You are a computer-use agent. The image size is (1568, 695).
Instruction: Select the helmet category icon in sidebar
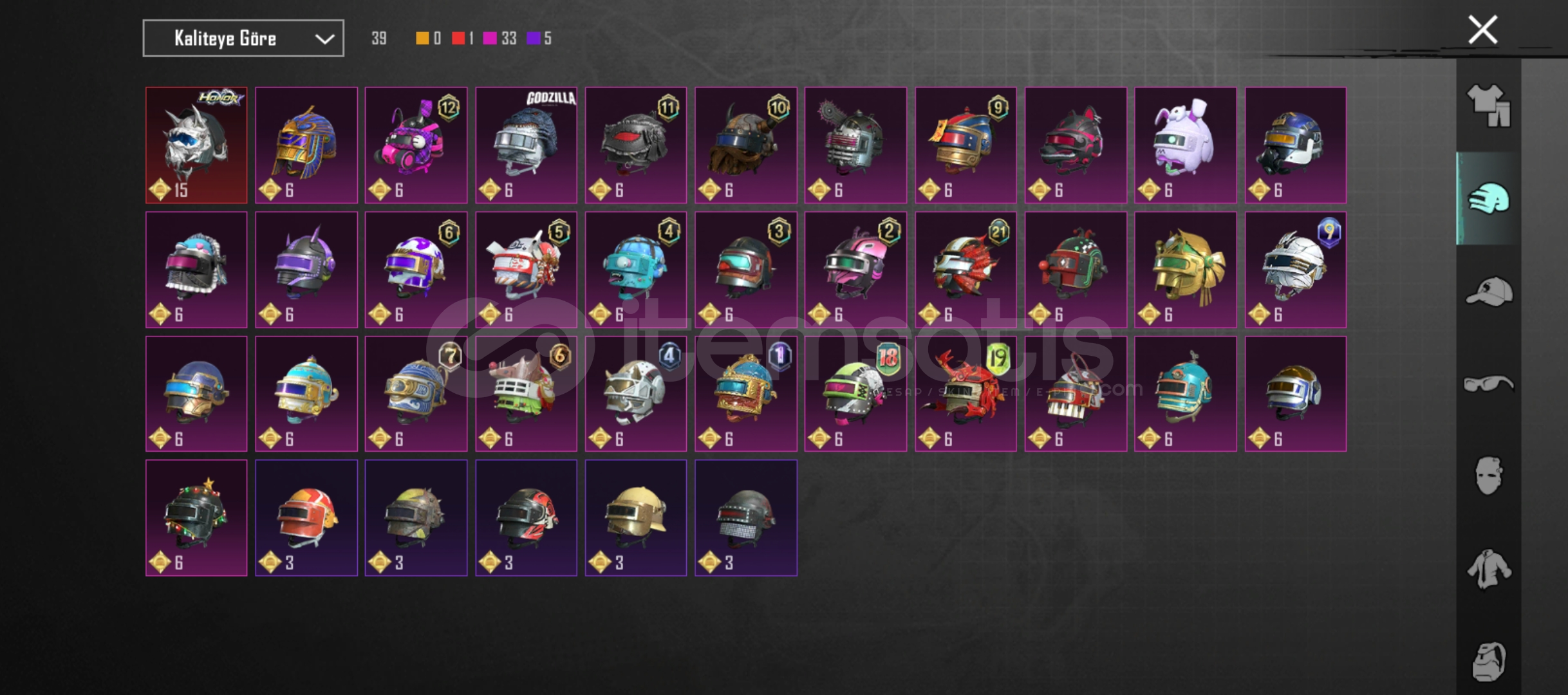(1489, 198)
